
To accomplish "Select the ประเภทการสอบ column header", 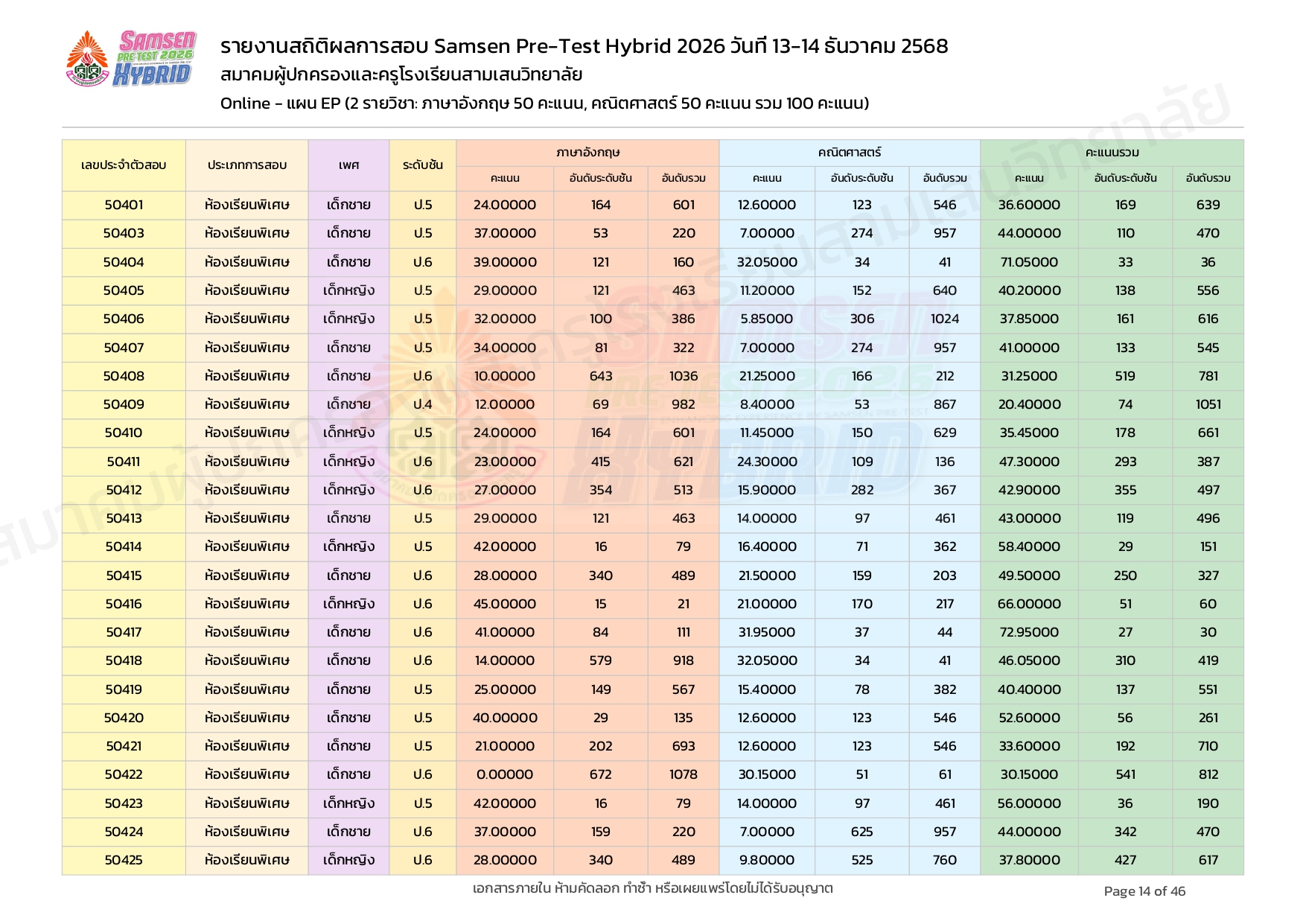I will (246, 165).
